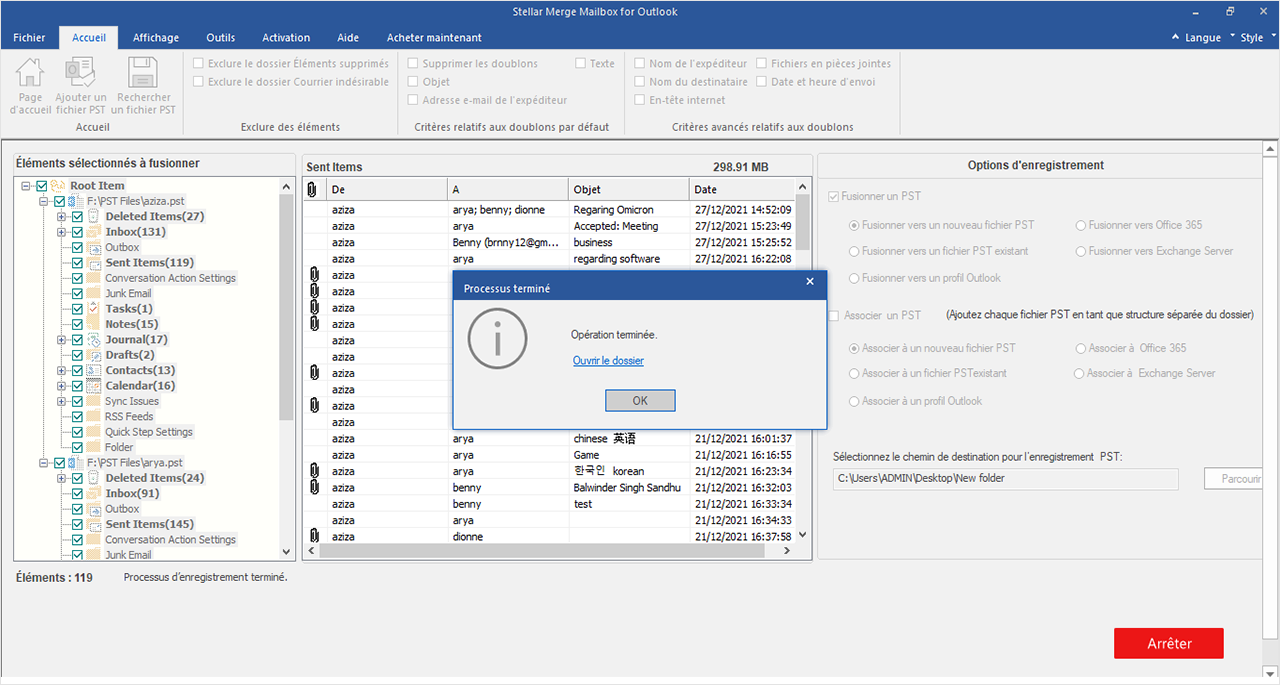
Task: Uncheck the RSS Feeds checkbox
Action: click(77, 417)
